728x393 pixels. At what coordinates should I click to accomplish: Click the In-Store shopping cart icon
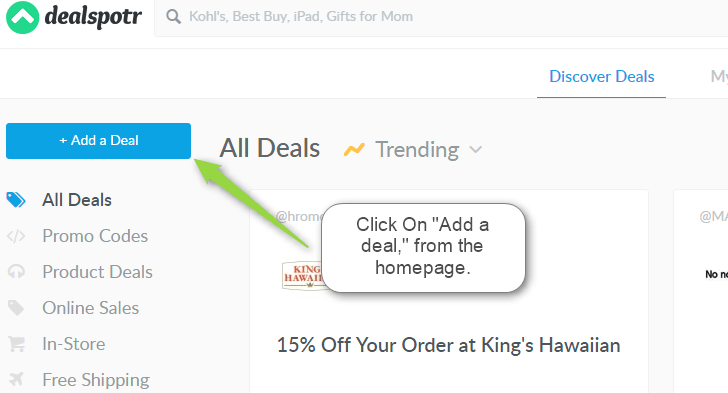point(16,344)
